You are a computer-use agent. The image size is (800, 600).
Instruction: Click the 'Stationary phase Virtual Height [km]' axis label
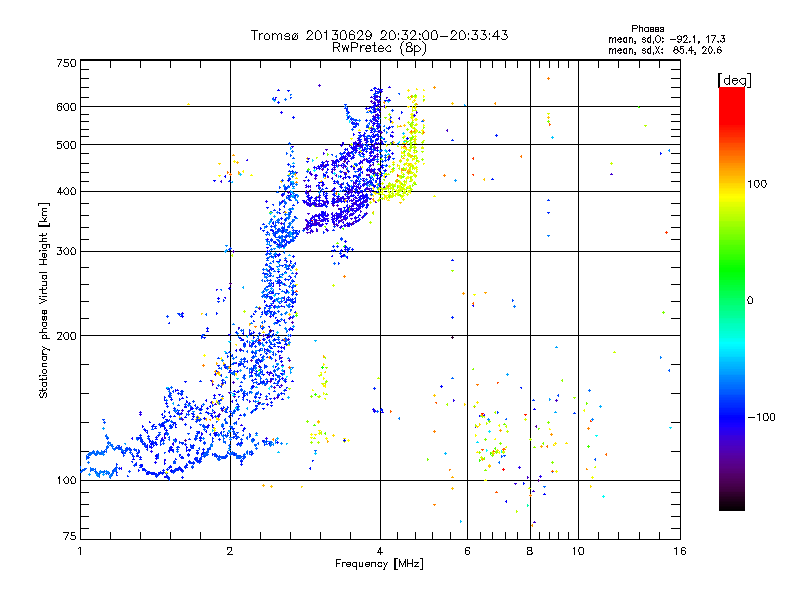click(43, 300)
